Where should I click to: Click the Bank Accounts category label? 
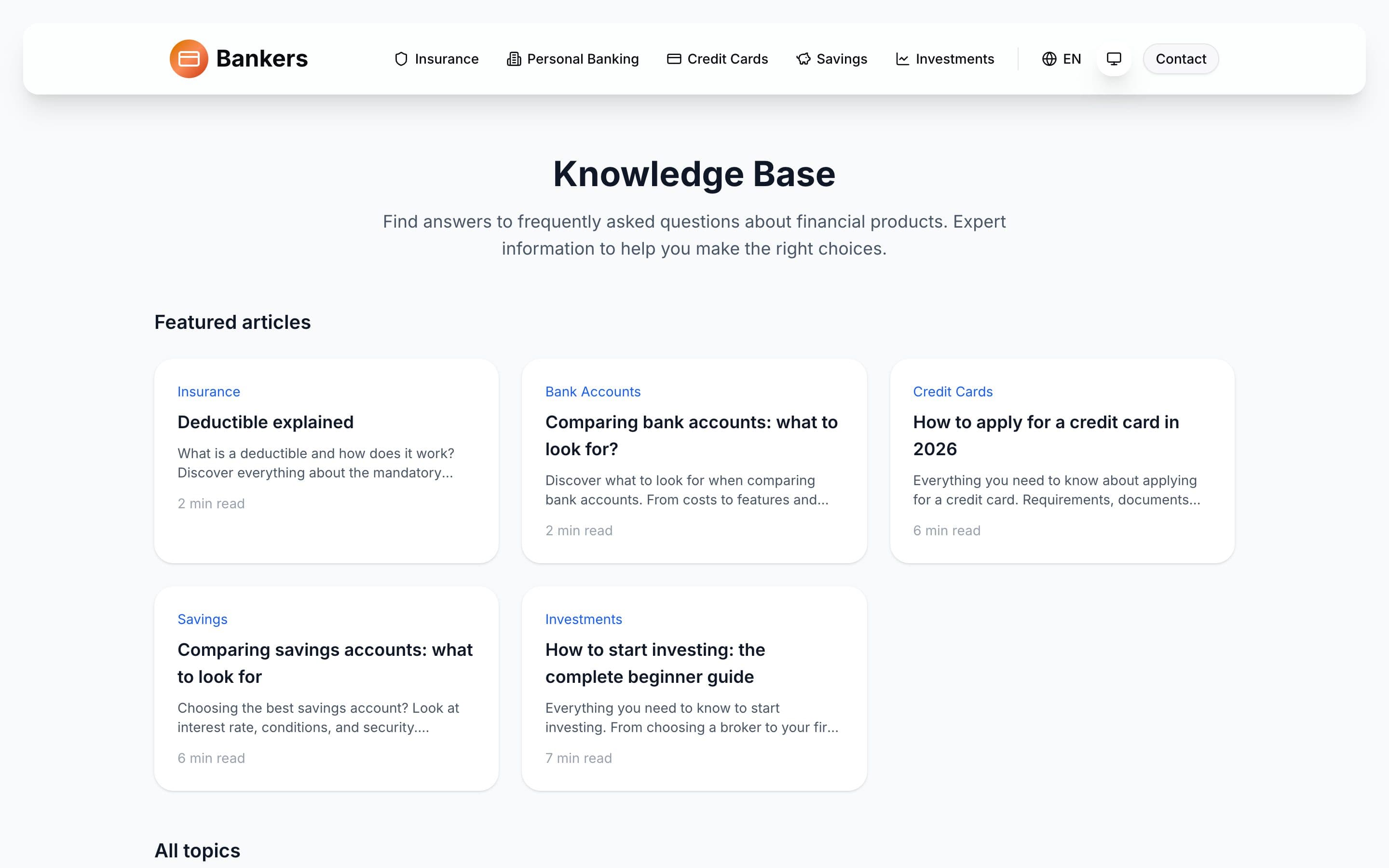pos(592,392)
